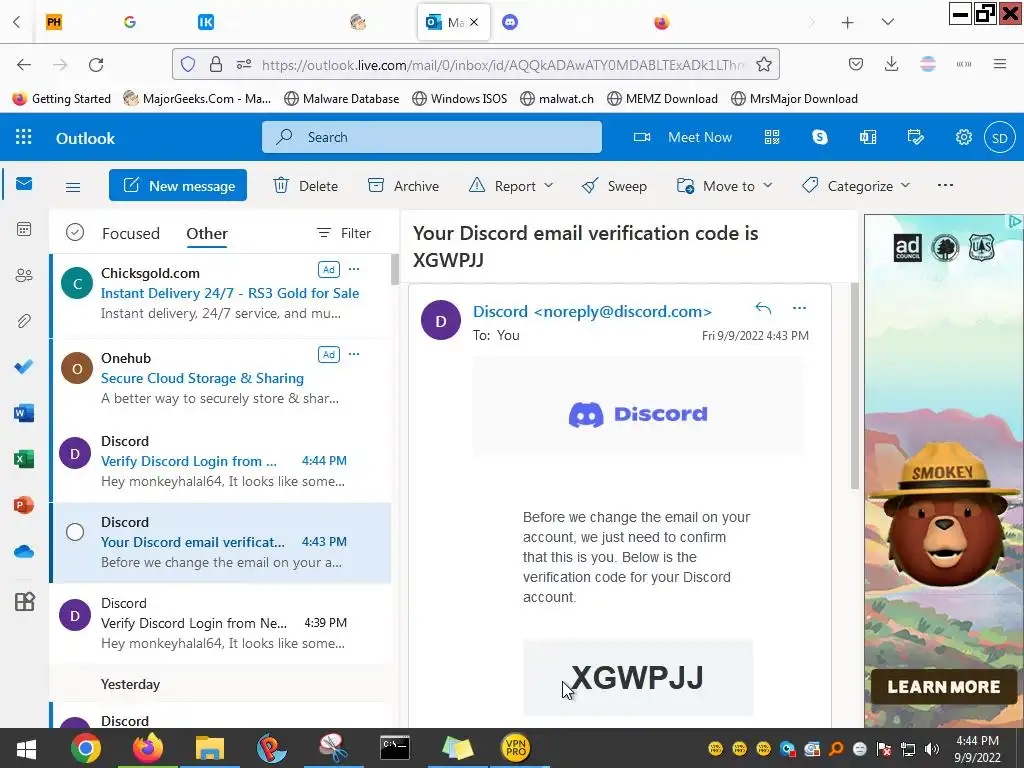Switch to the Other inbox tab
This screenshot has width=1024, height=768.
tap(207, 233)
